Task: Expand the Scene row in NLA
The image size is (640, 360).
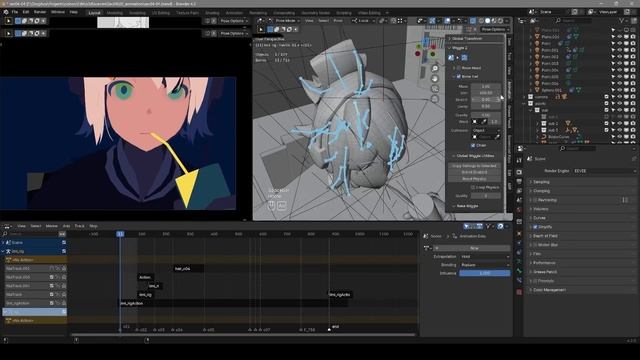Action: 3,242
